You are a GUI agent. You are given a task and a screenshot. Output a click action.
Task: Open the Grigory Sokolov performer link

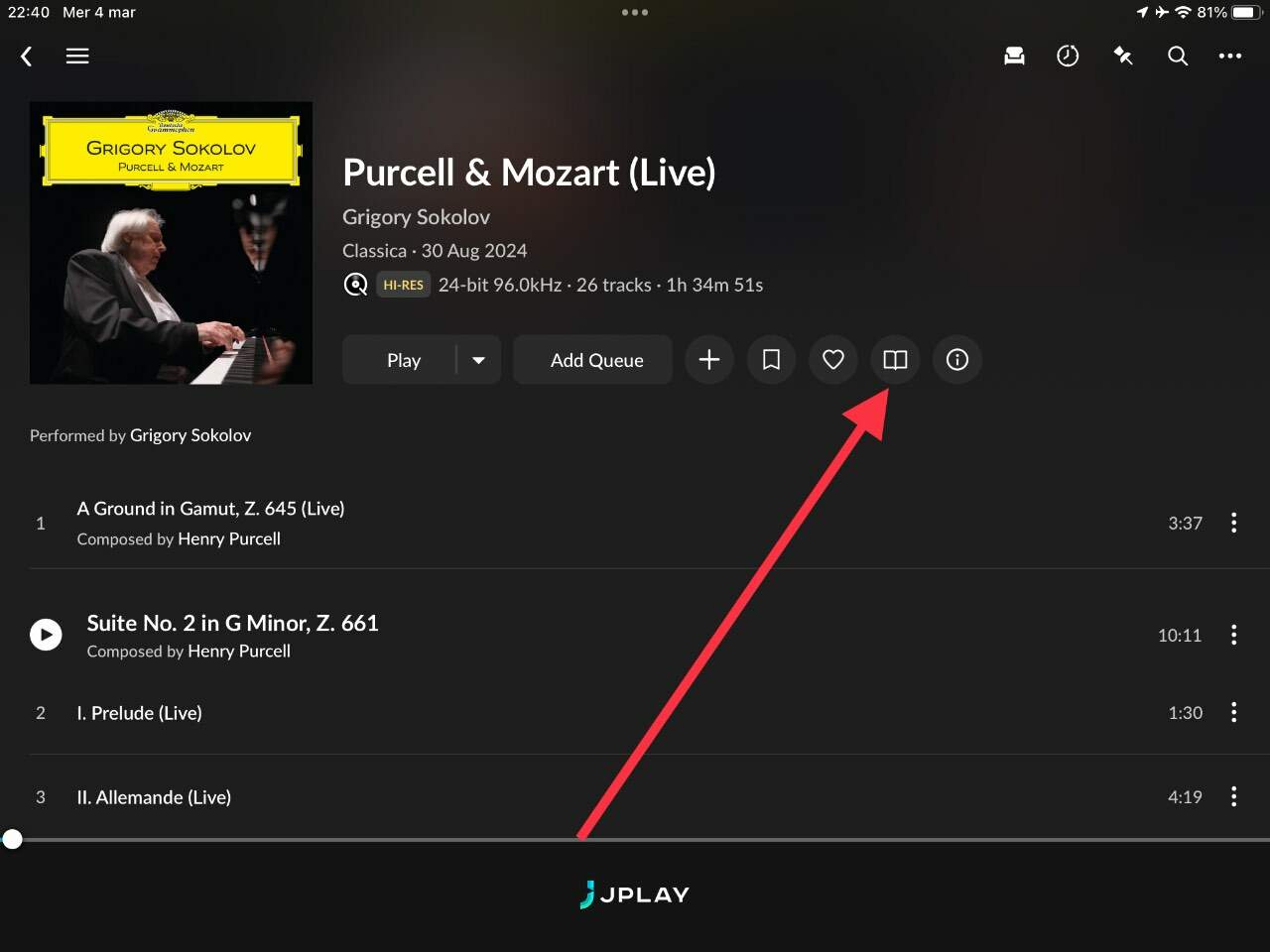pyautogui.click(x=190, y=435)
